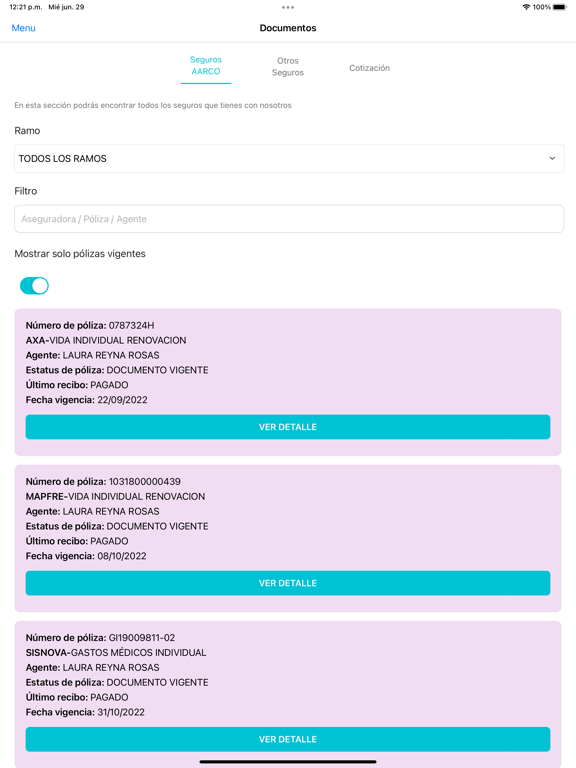Click the chevron arrow in Ramo dropdown
Image resolution: width=576 pixels, height=768 pixels.
pyautogui.click(x=552, y=158)
